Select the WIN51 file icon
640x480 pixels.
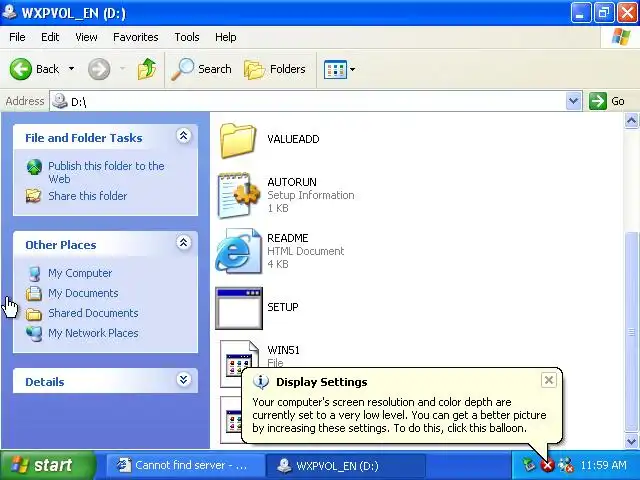(x=240, y=363)
